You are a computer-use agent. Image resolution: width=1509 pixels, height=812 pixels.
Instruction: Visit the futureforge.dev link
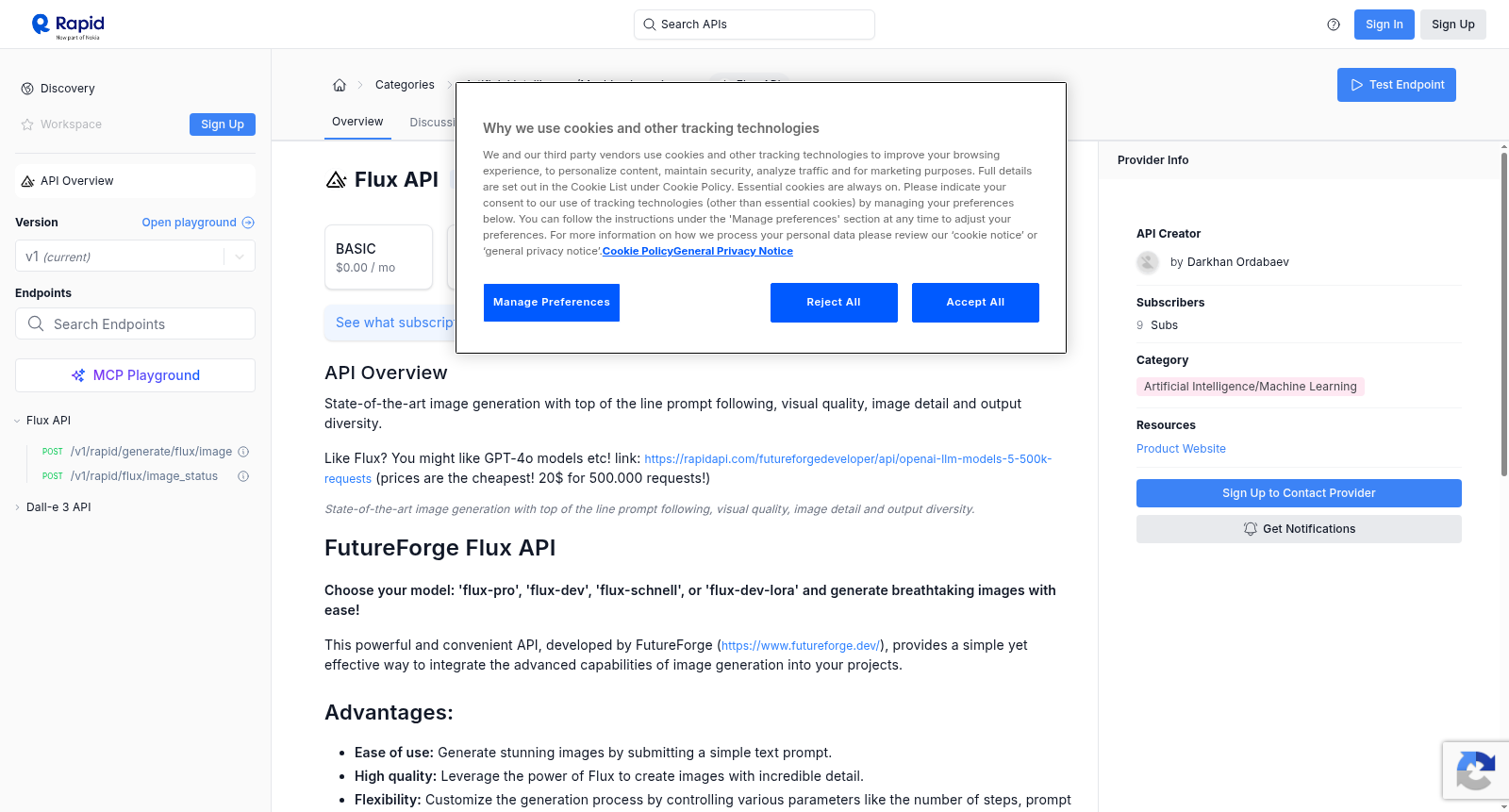(801, 646)
